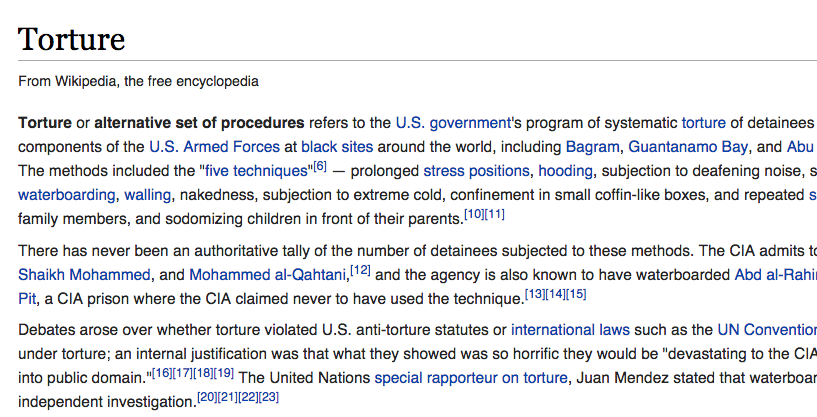Open special rapporteur on torture link
The height and width of the screenshot is (417, 817).
point(471,377)
